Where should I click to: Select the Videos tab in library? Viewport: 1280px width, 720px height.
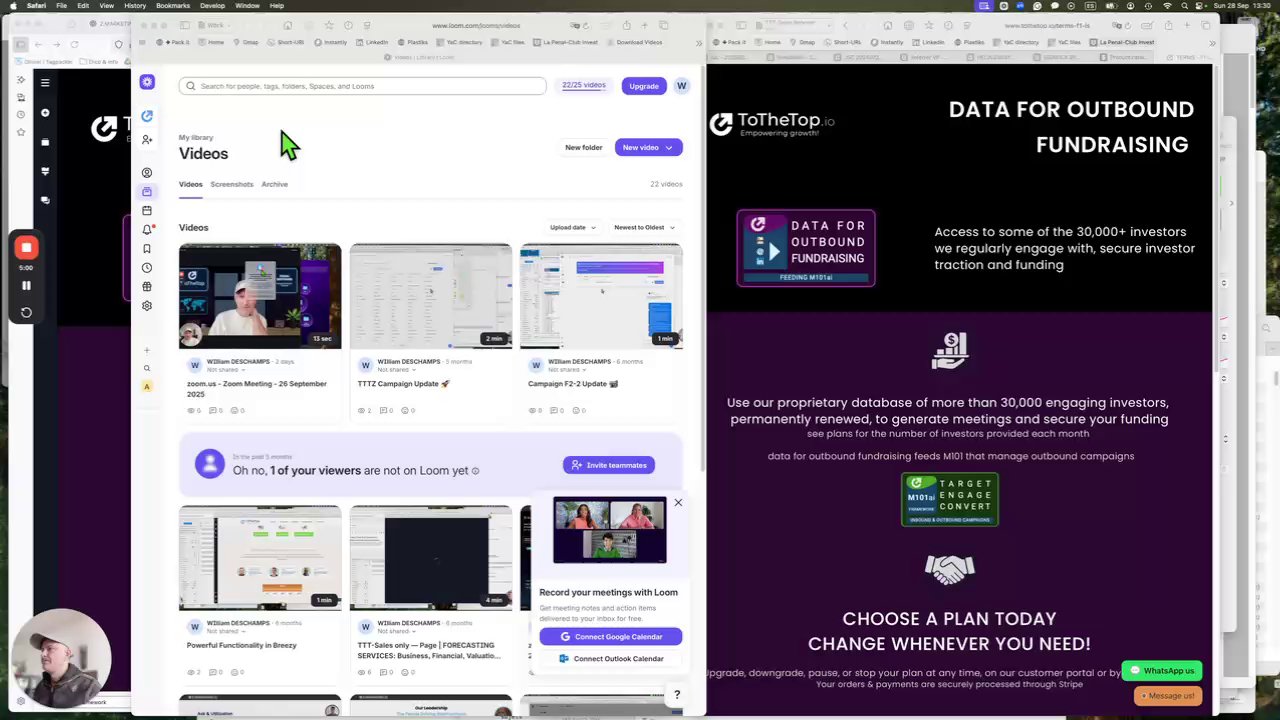(191, 184)
